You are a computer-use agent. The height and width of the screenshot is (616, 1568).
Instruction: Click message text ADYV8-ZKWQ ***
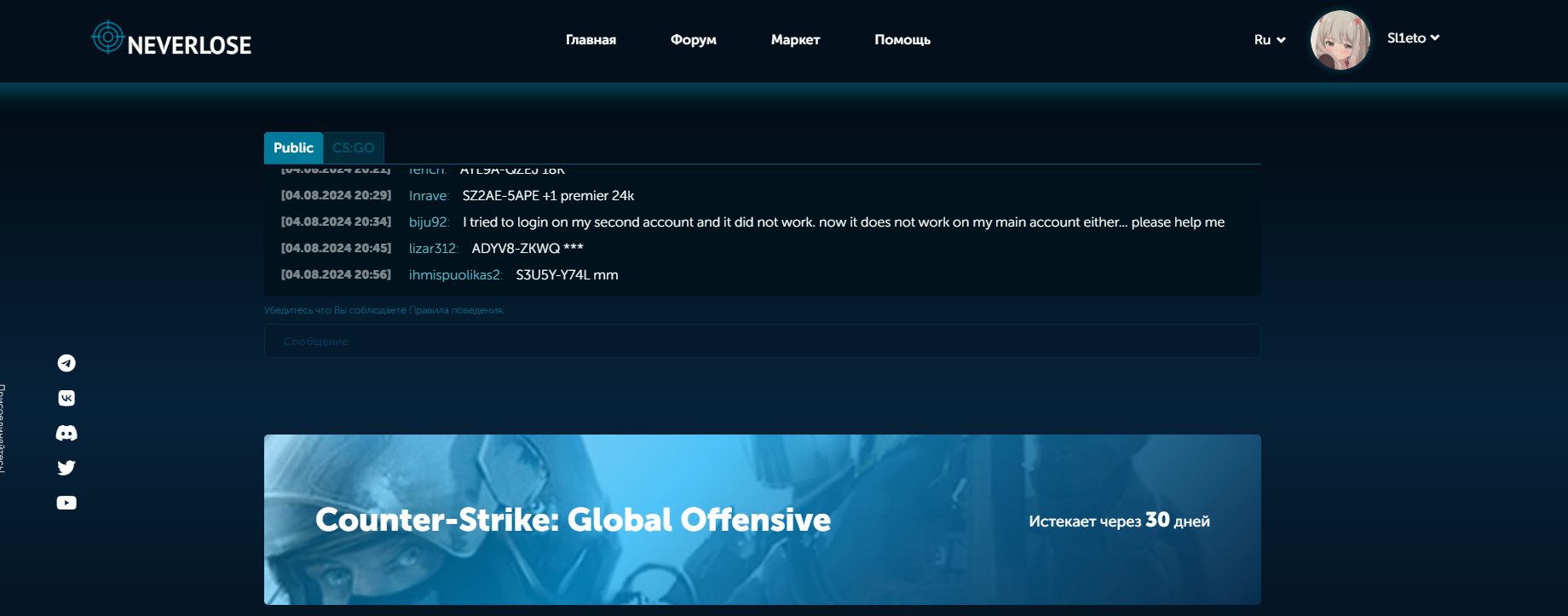(x=527, y=249)
